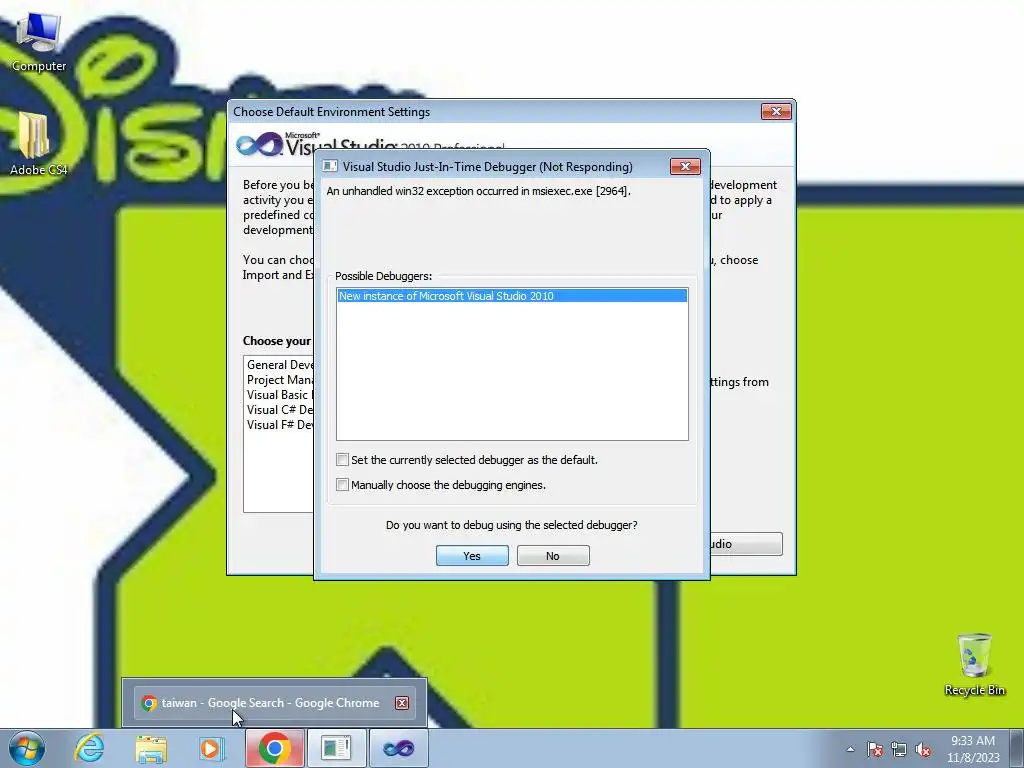Show hidden system tray icons
This screenshot has width=1024, height=768.
point(850,749)
